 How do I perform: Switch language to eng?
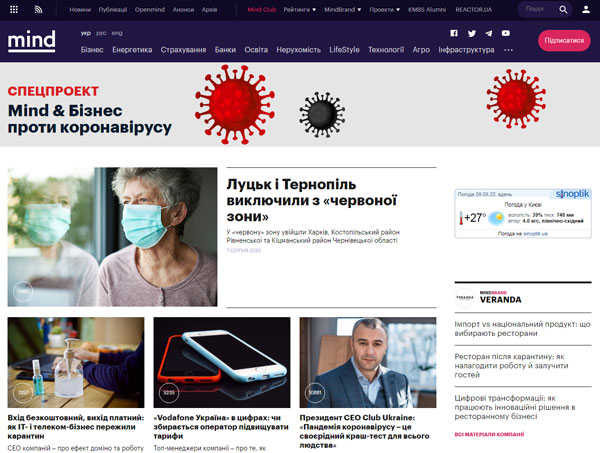click(117, 33)
